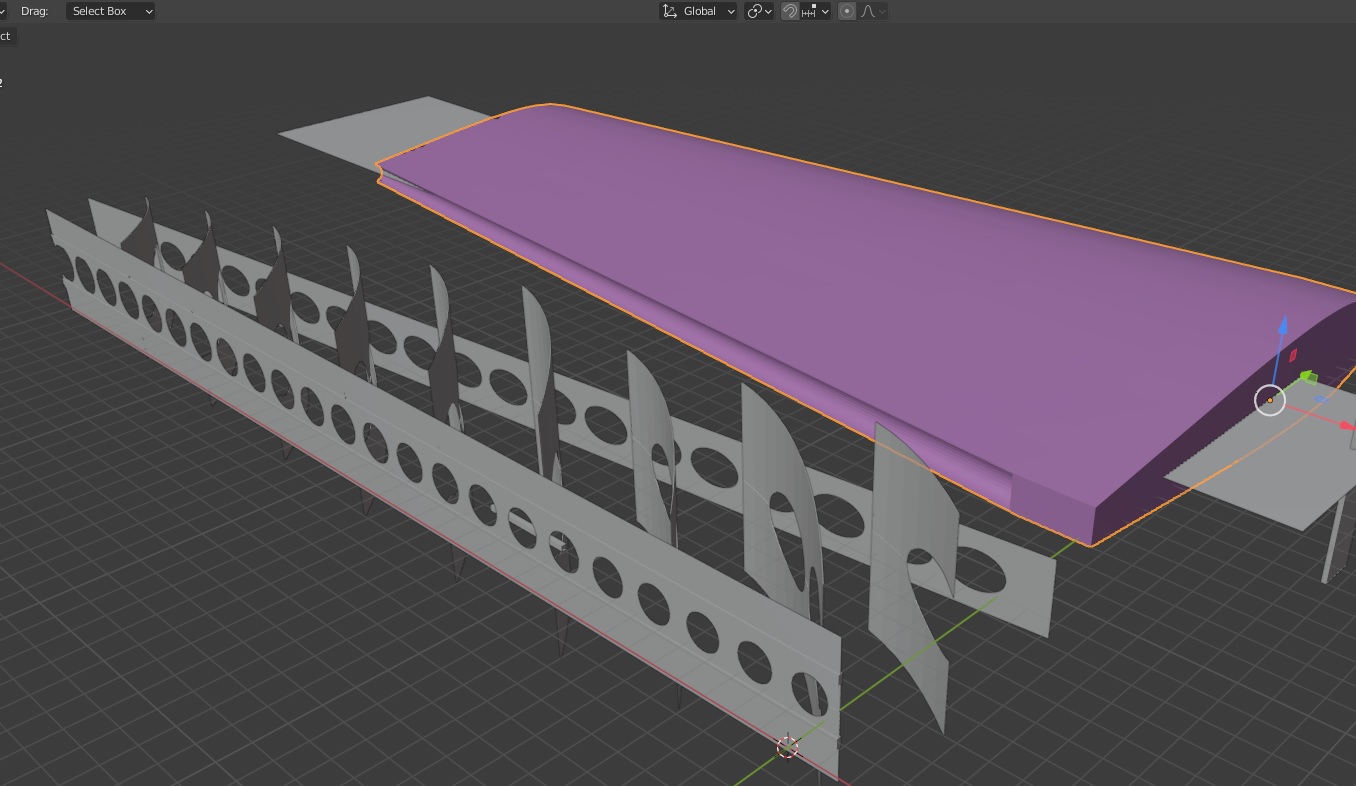Image resolution: width=1356 pixels, height=786 pixels.
Task: Click the green Y-axis gizmo arrow
Action: [1307, 378]
